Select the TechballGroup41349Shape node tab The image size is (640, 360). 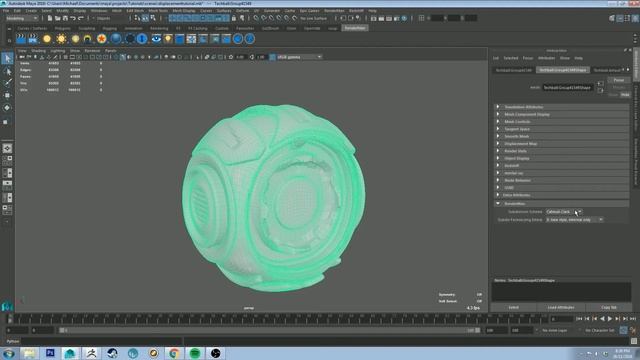pos(563,70)
